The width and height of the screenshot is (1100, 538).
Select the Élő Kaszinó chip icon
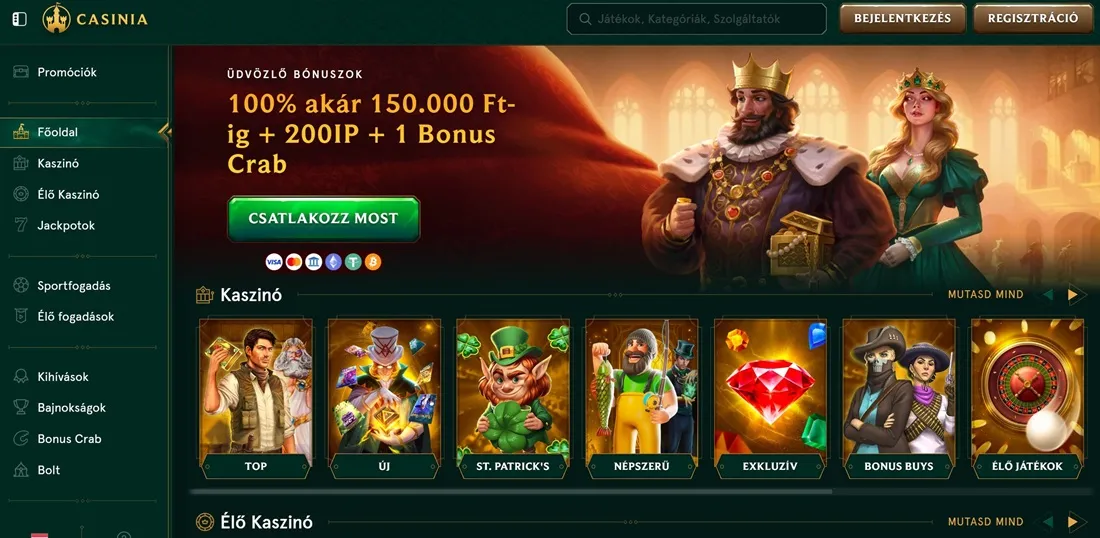click(x=21, y=194)
